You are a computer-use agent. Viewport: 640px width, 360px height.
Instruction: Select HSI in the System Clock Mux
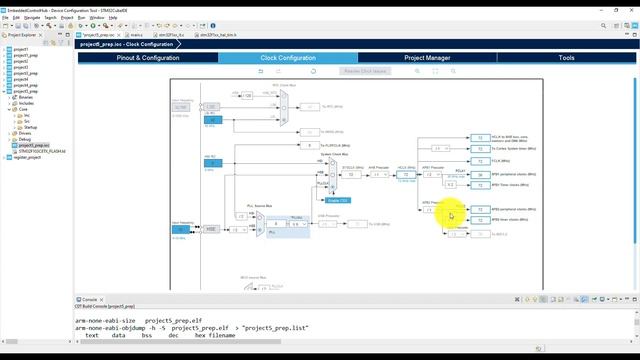pyautogui.click(x=333, y=163)
